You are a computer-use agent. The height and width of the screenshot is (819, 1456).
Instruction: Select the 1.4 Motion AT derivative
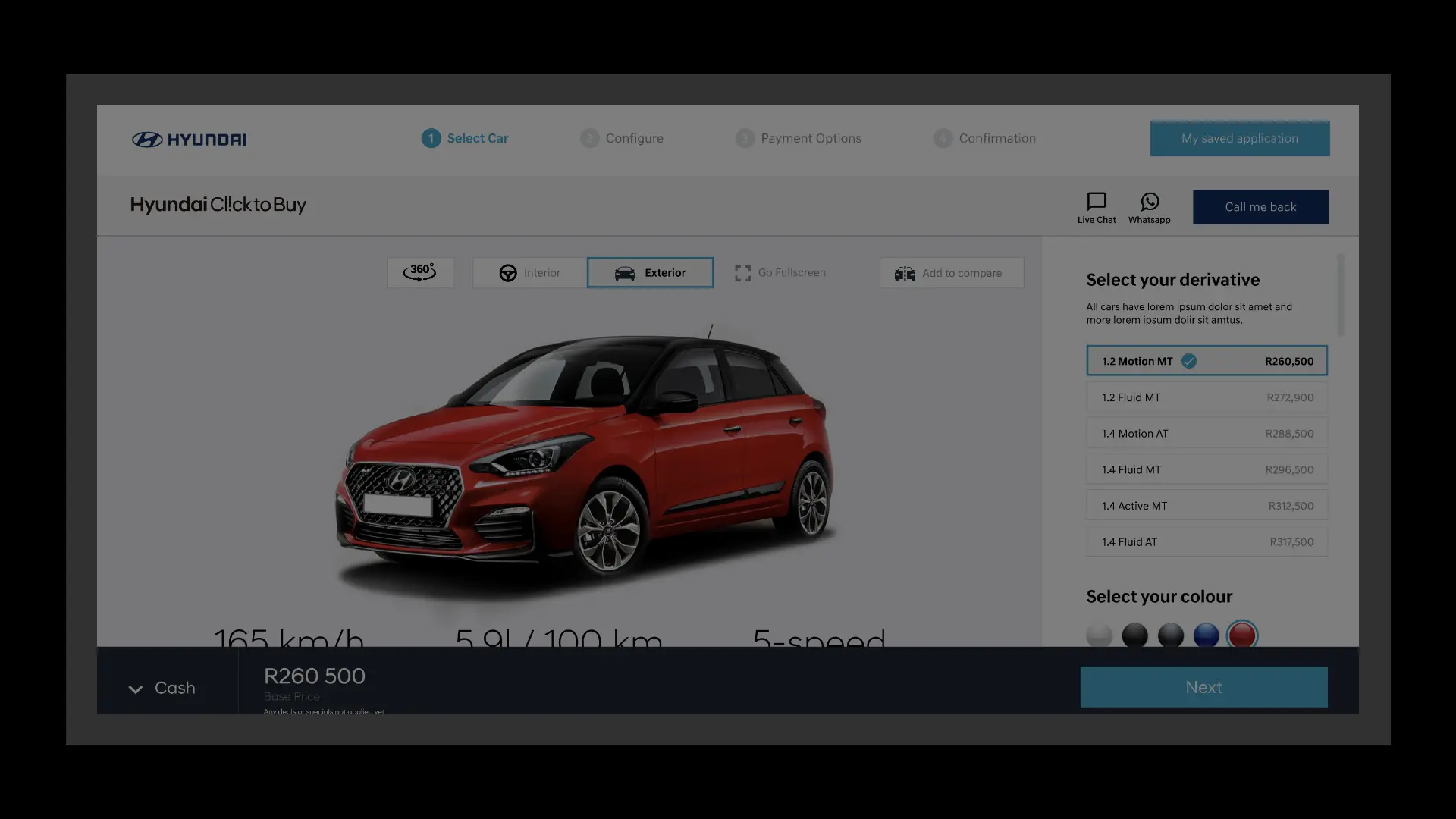click(x=1207, y=434)
